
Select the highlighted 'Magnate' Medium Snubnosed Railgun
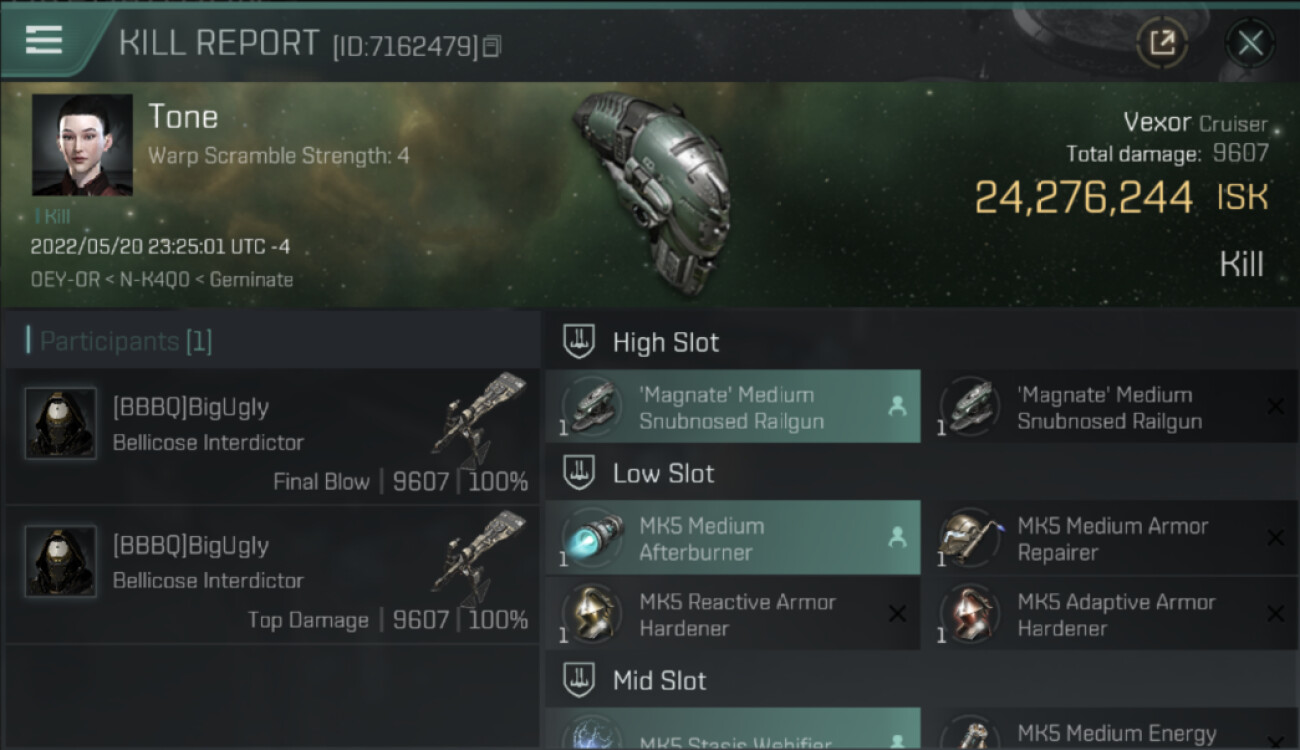coord(732,408)
